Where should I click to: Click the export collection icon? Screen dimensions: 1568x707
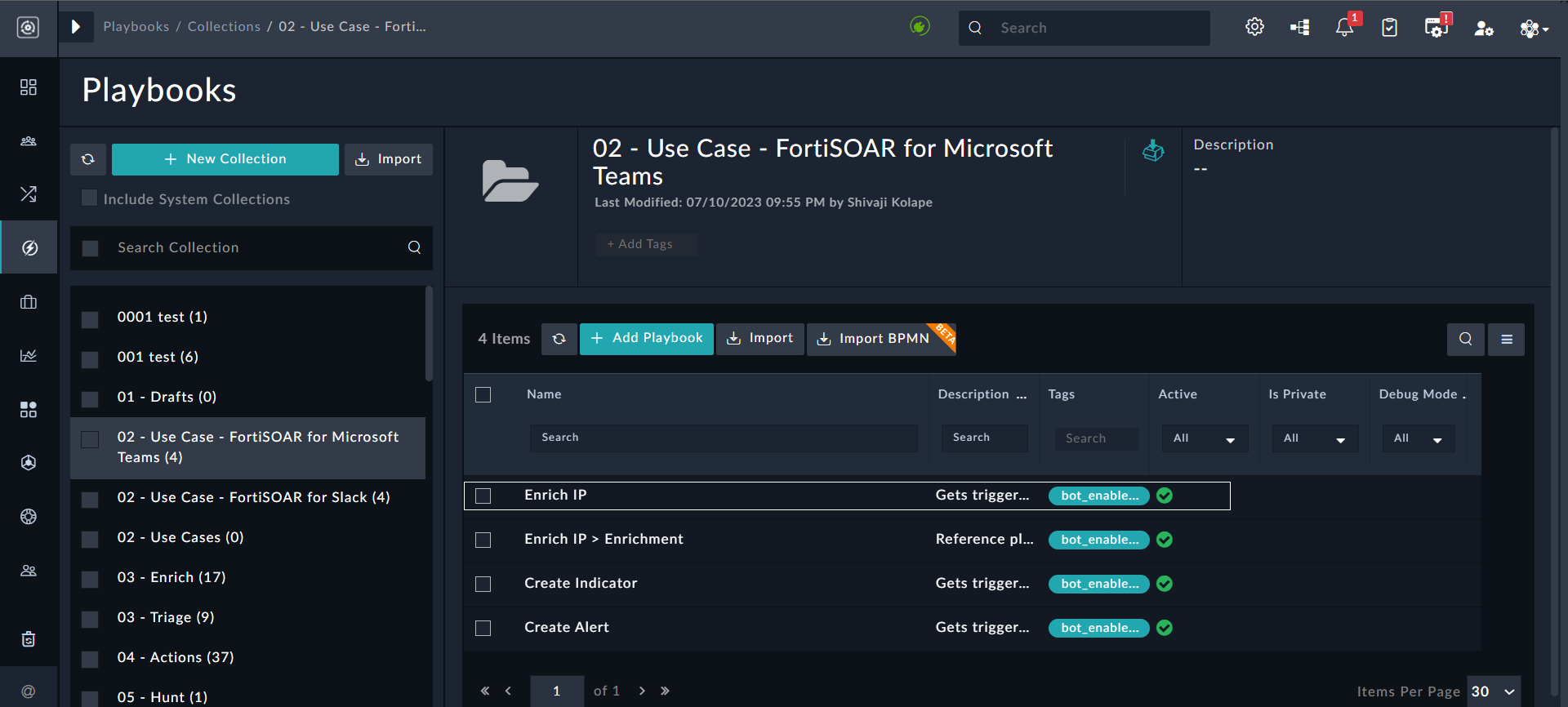click(x=1153, y=151)
